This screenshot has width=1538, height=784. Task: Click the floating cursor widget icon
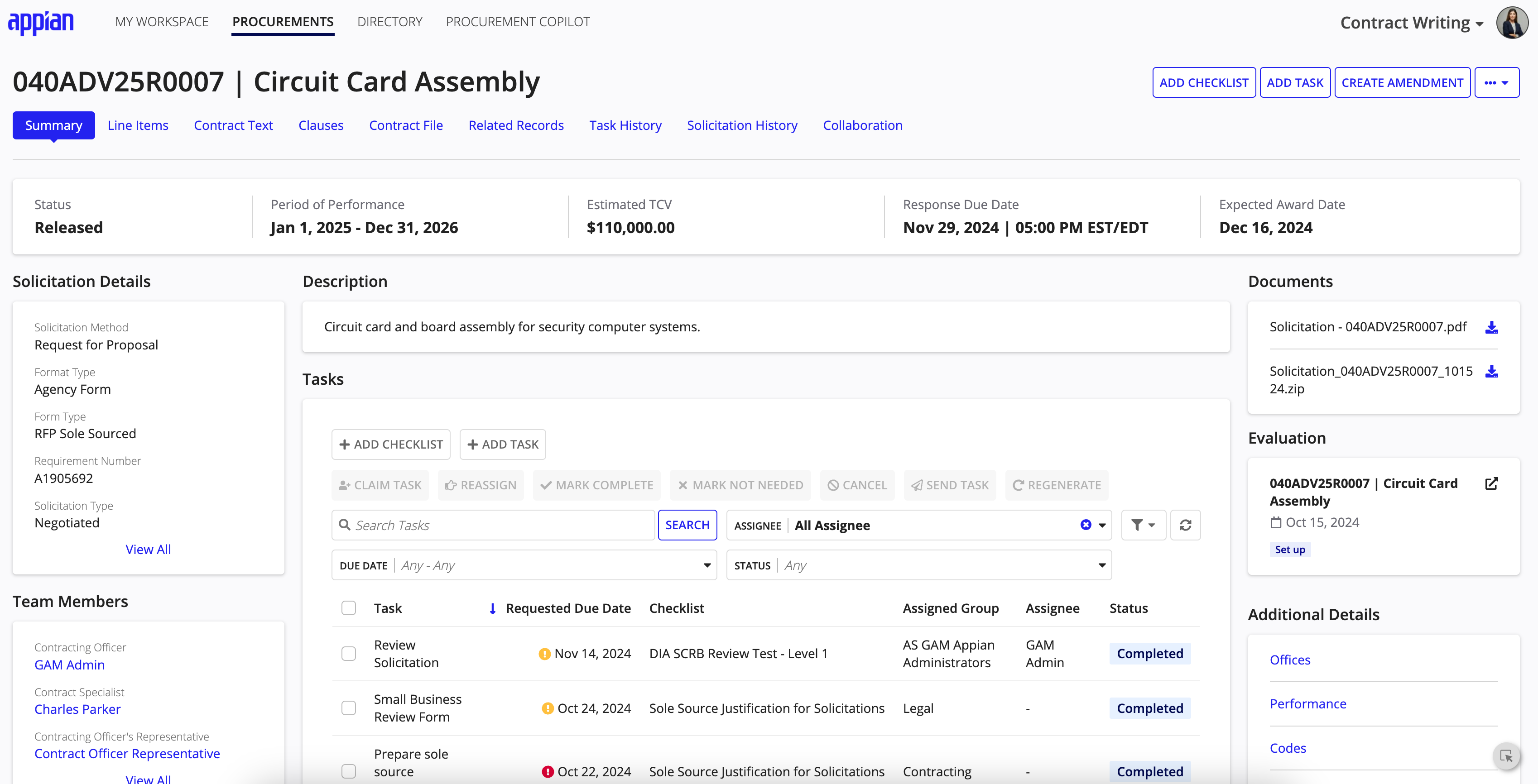[1506, 756]
